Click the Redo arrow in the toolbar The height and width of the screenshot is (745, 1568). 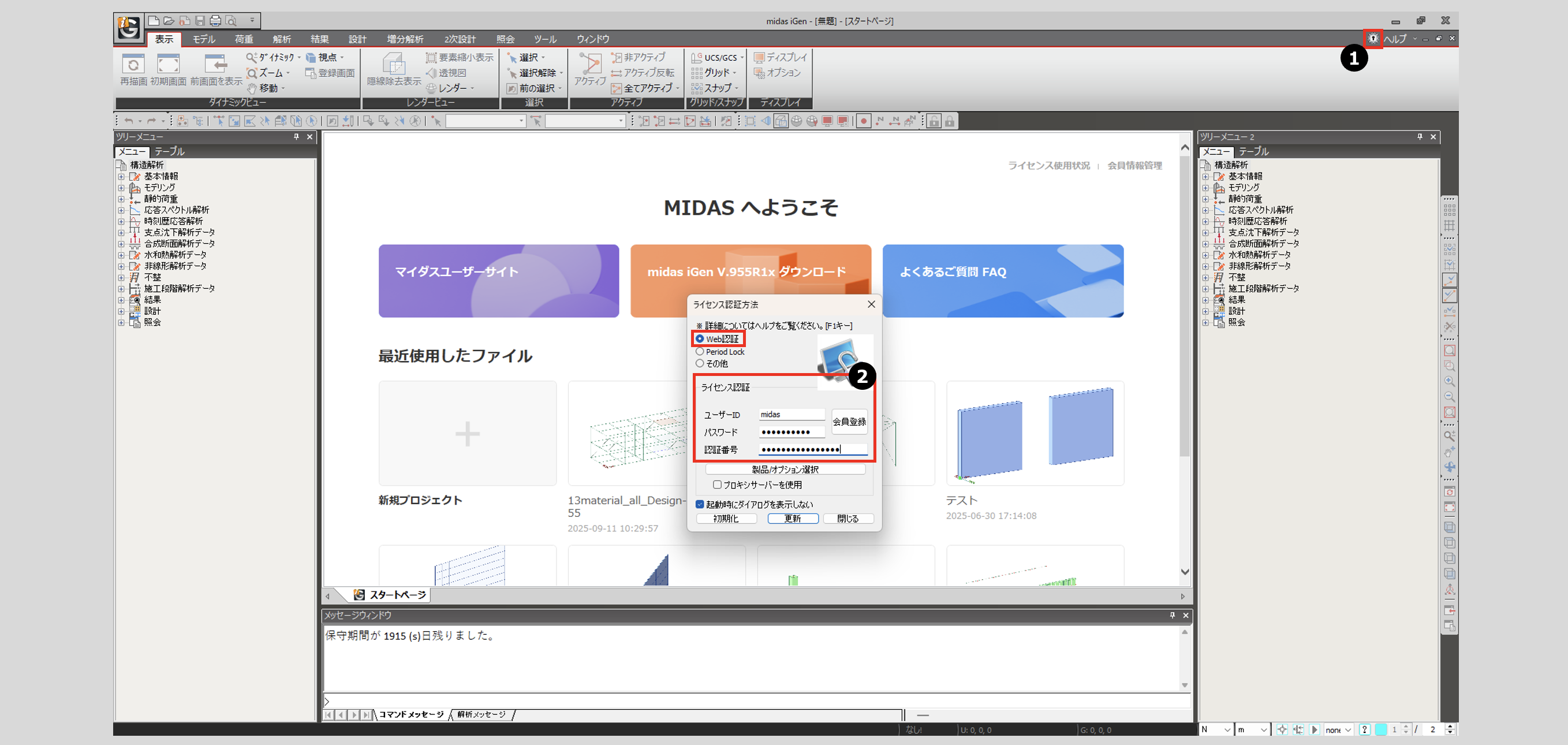pos(151,121)
